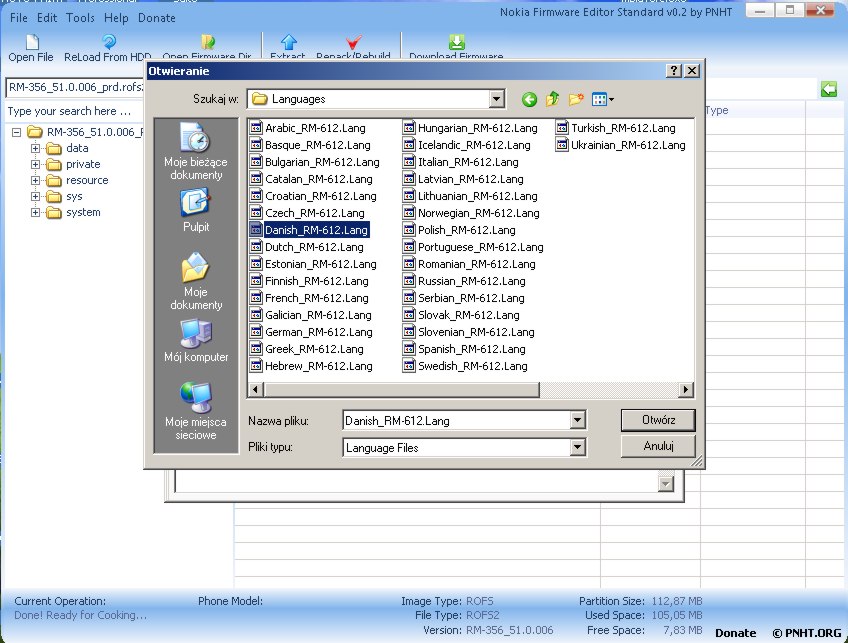This screenshot has height=643, width=848.
Task: Expand the resource folder node
Action: pos(36,180)
